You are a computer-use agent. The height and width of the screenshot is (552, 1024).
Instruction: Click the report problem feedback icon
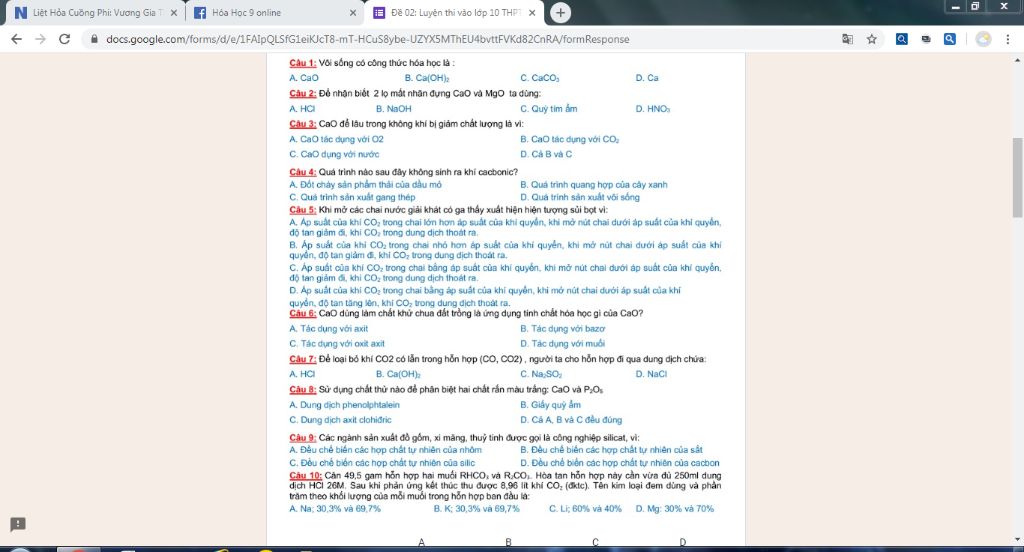point(18,524)
